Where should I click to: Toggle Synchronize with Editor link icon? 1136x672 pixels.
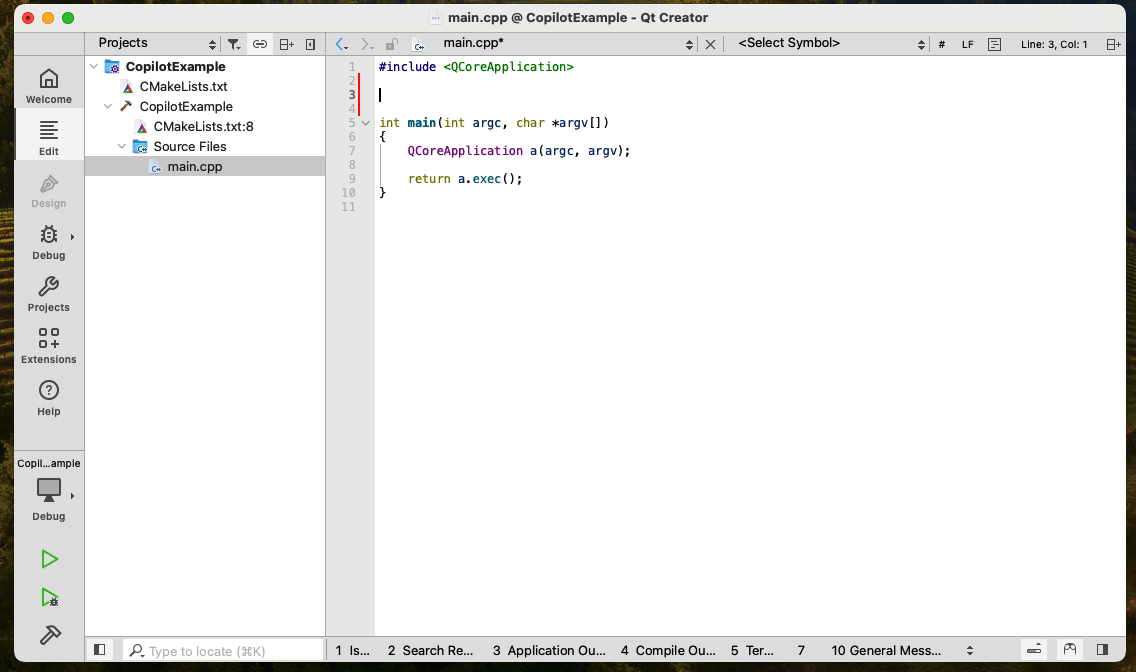click(259, 44)
